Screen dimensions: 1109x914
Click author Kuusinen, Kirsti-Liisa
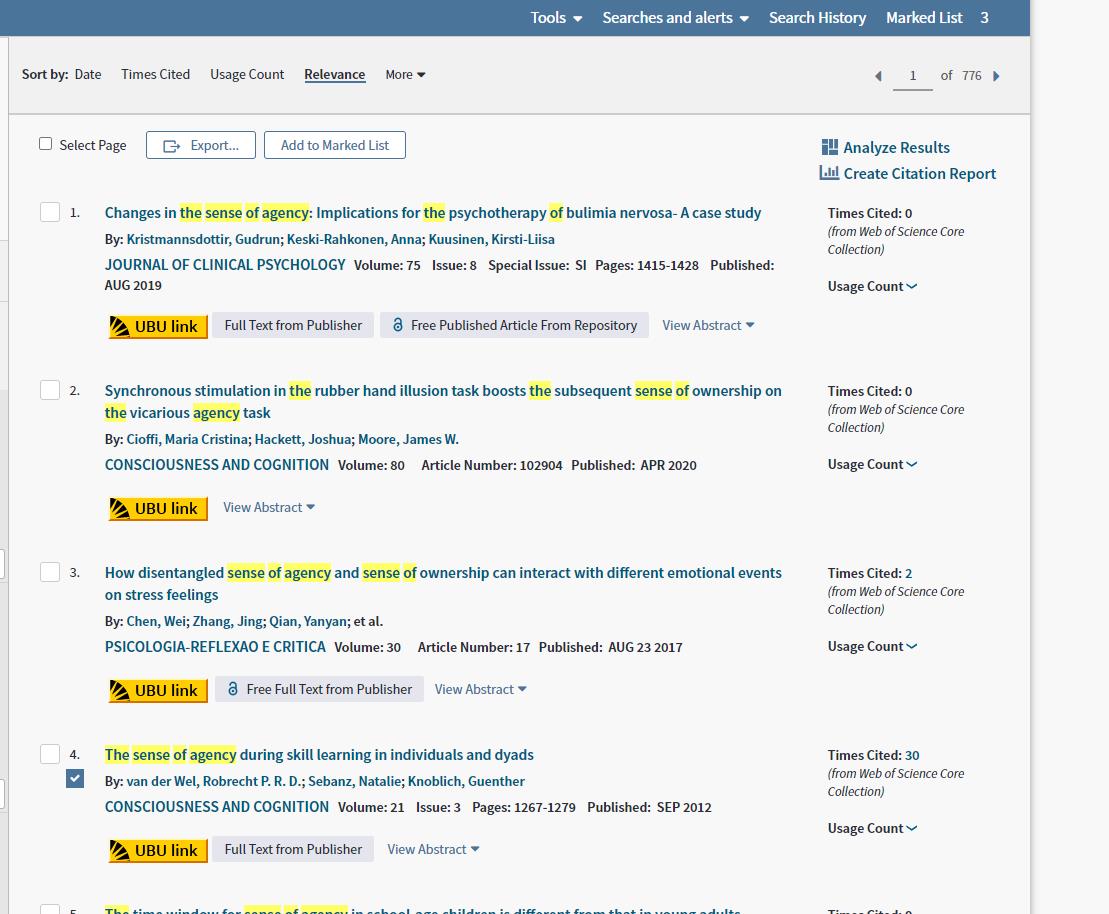pos(492,239)
